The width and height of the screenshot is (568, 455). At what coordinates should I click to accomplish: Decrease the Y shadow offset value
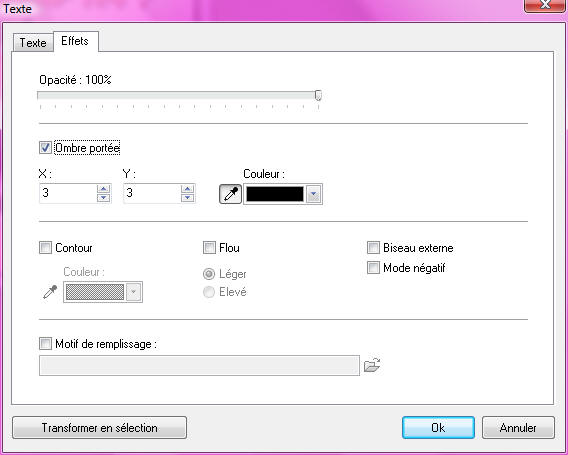[187, 198]
